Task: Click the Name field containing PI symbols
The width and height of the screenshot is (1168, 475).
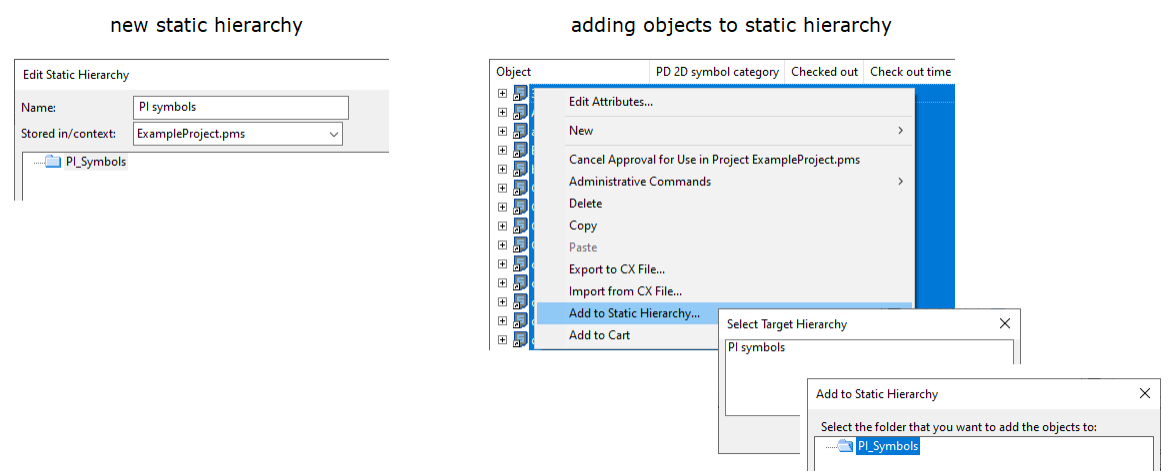Action: (x=240, y=107)
